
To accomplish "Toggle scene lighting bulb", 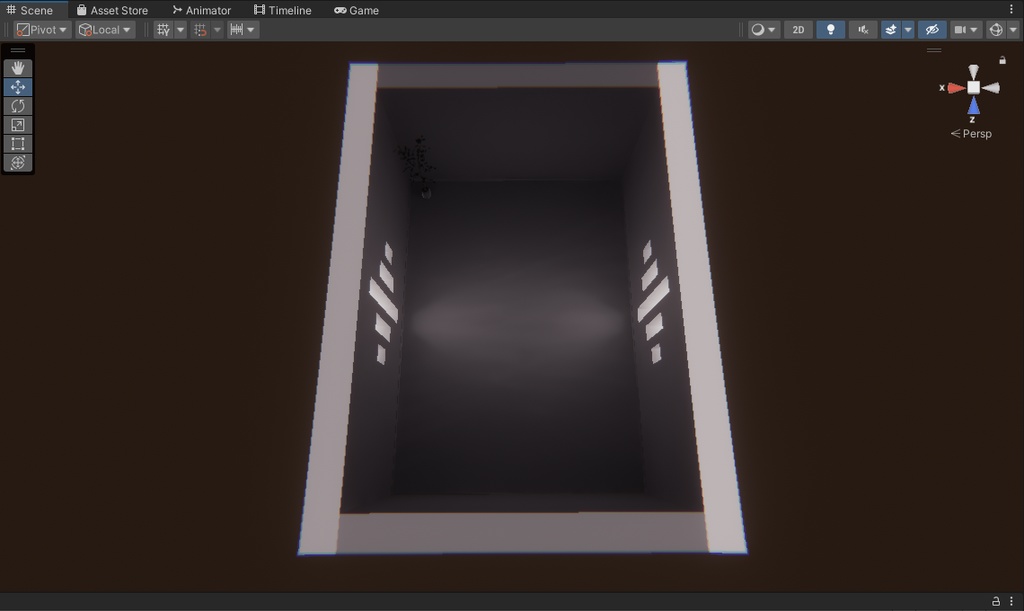I will coord(831,29).
